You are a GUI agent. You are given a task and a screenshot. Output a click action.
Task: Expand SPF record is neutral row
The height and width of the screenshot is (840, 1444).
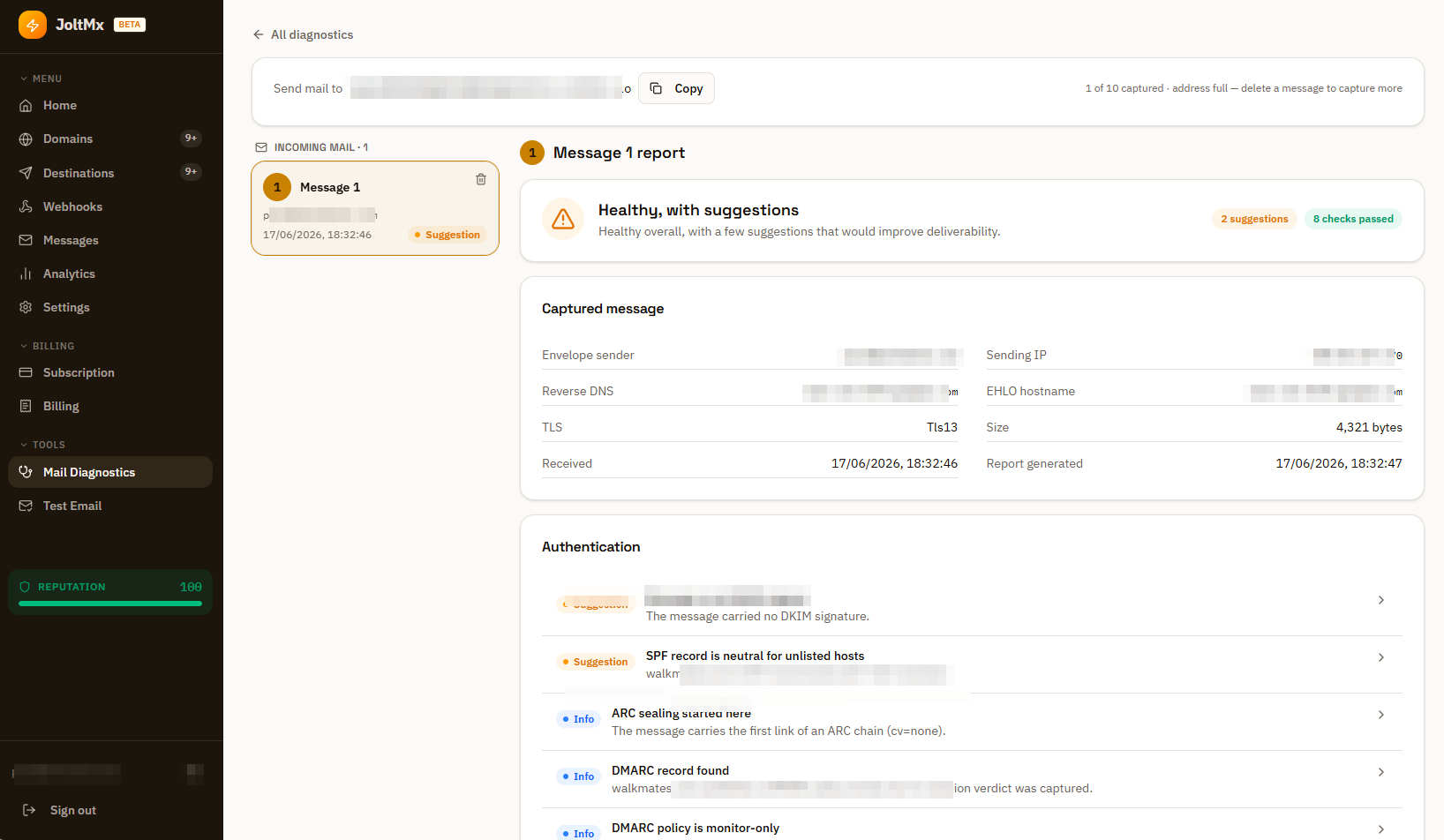click(x=972, y=664)
